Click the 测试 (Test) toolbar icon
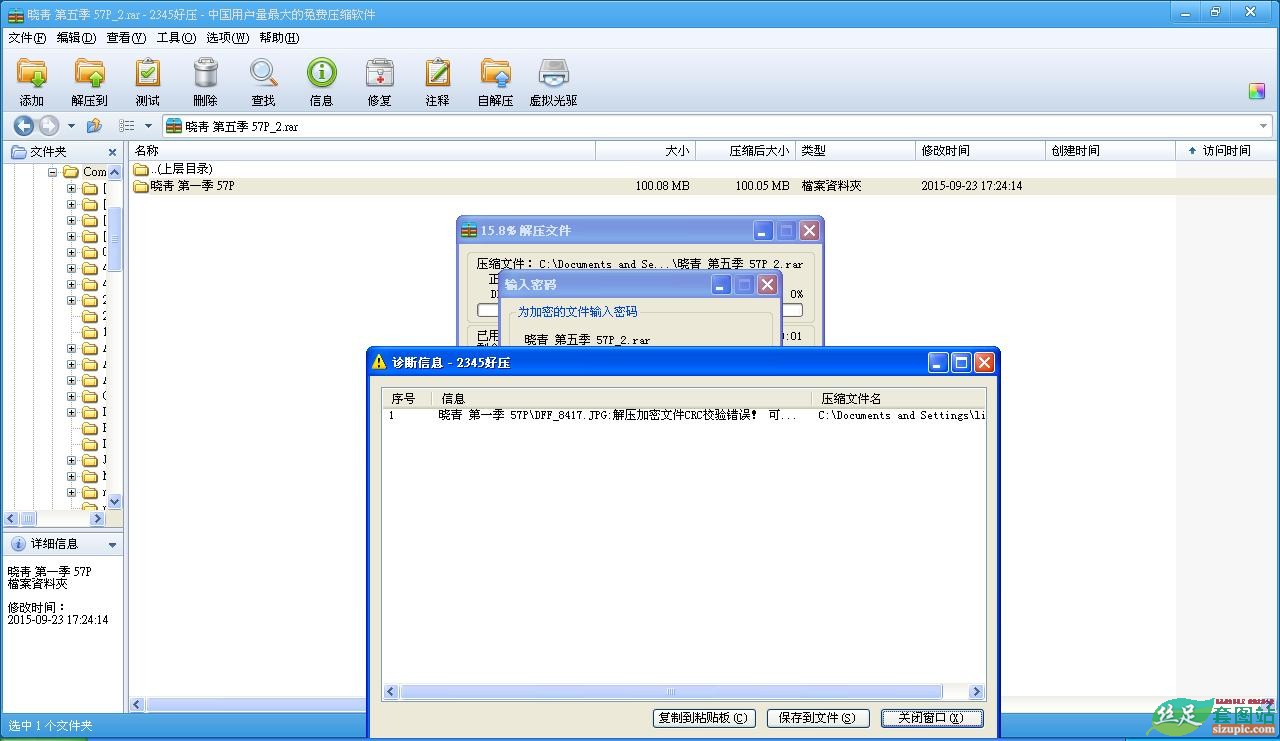 (x=147, y=75)
